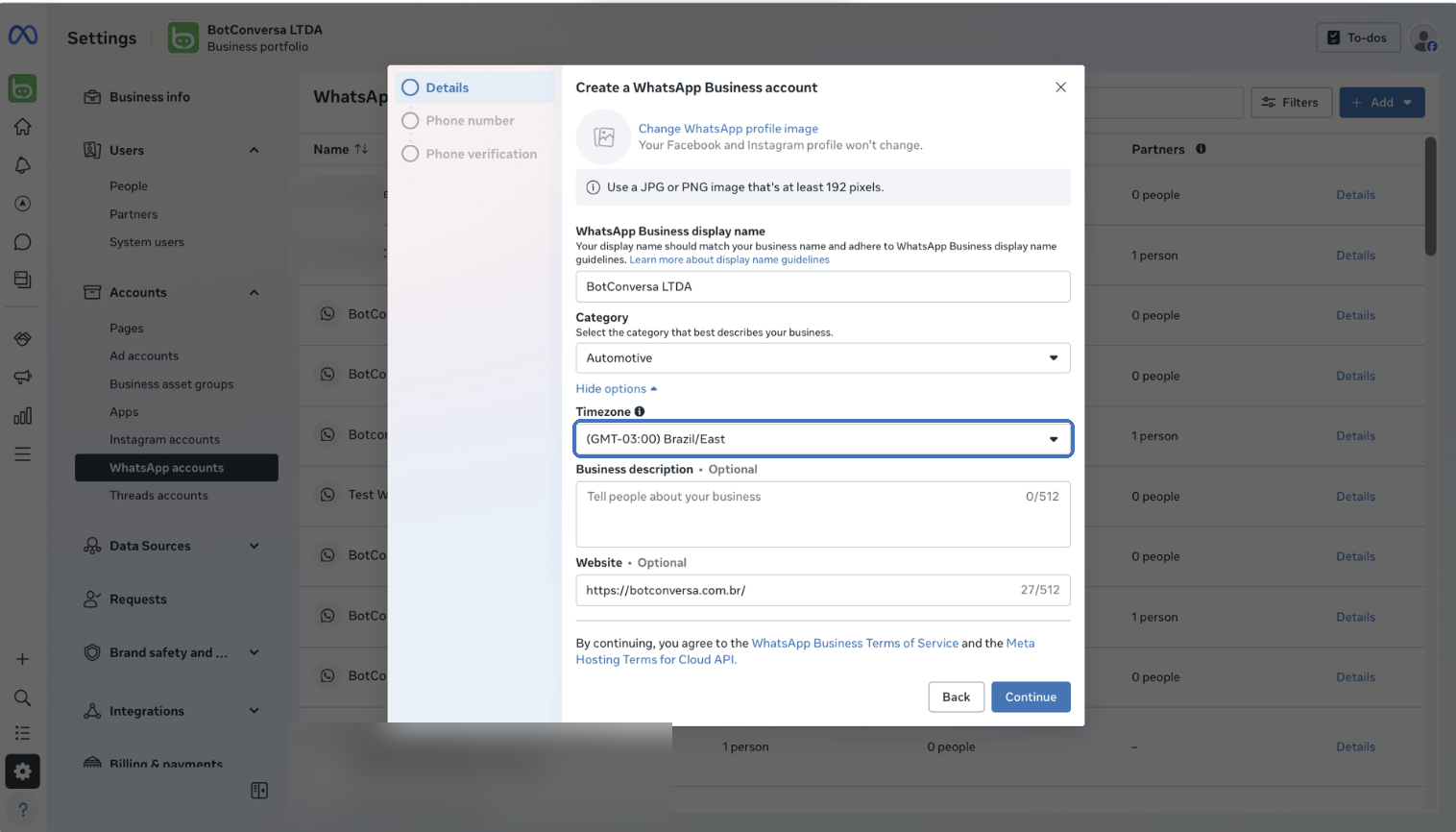This screenshot has width=1456, height=832.
Task: Close the Create WhatsApp Business account dialog
Action: 1060,87
